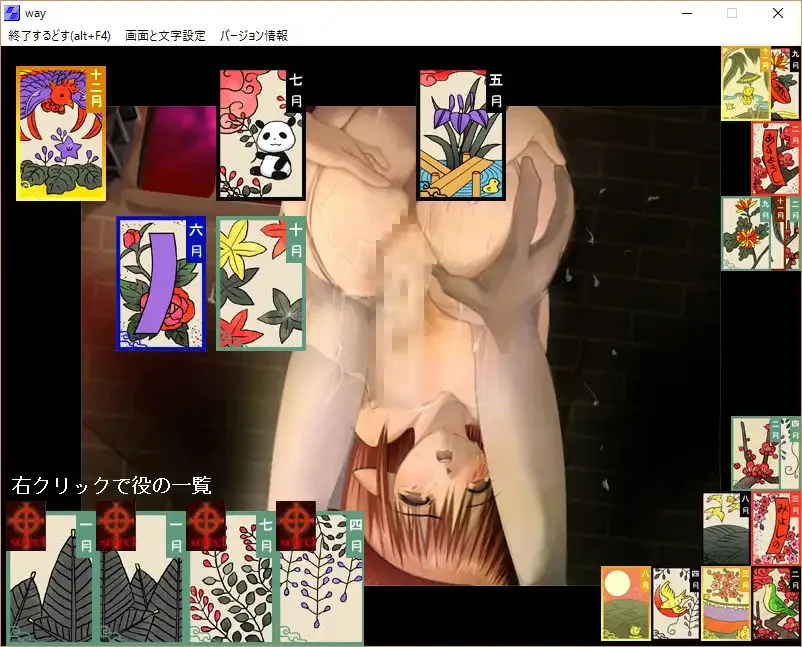This screenshot has width=802, height=647.
Task: Select the December phoenix card on the field
Action: pyautogui.click(x=60, y=133)
